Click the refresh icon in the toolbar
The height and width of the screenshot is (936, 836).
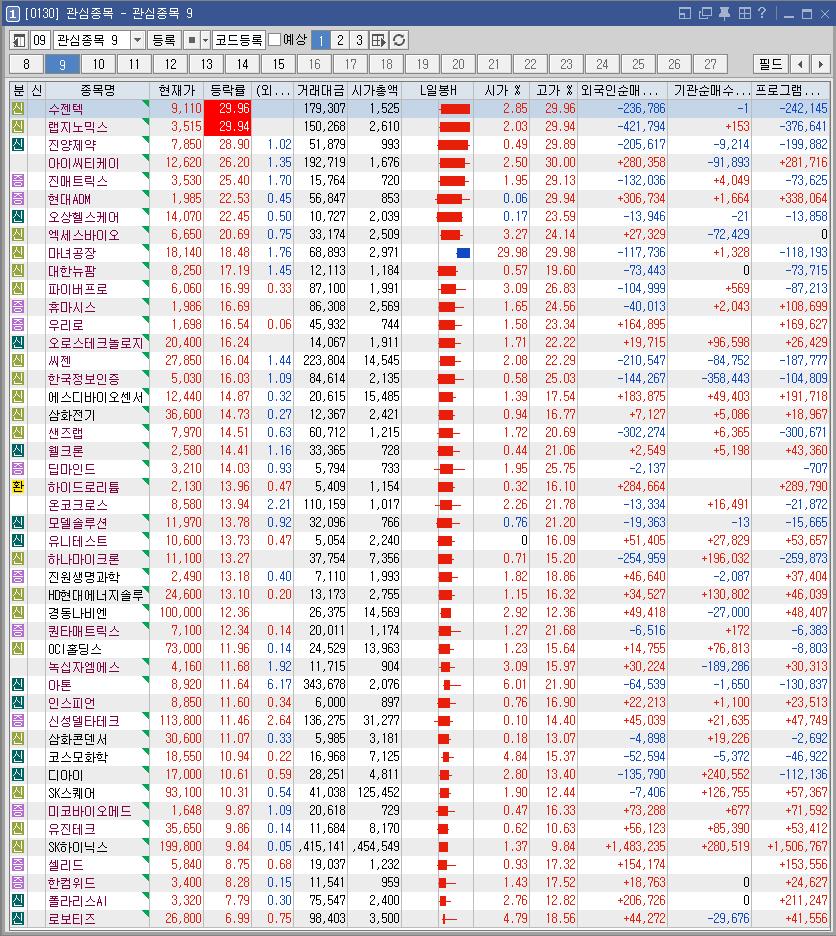pos(399,40)
